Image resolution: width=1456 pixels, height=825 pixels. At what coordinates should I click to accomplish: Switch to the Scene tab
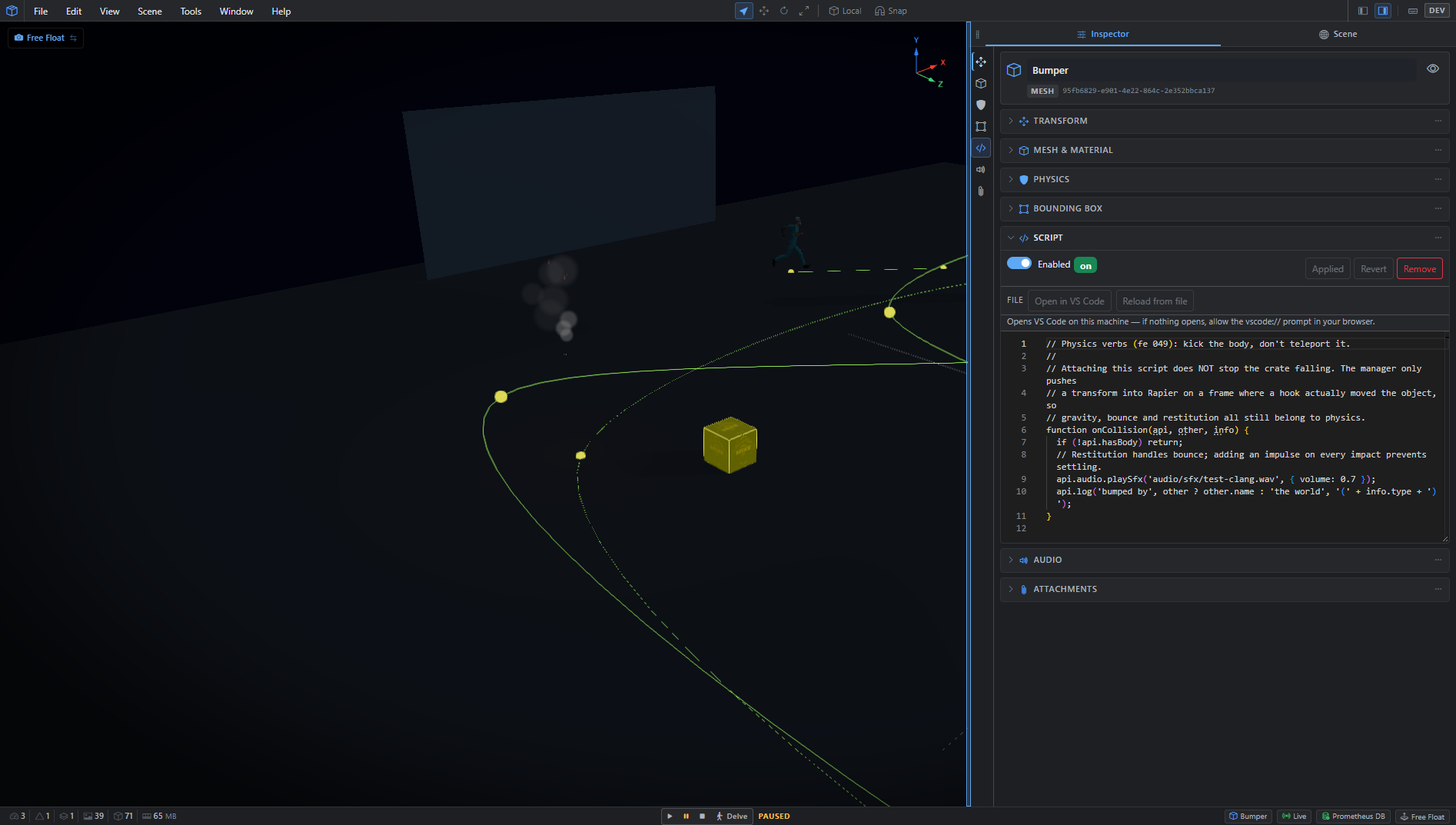click(x=1338, y=34)
